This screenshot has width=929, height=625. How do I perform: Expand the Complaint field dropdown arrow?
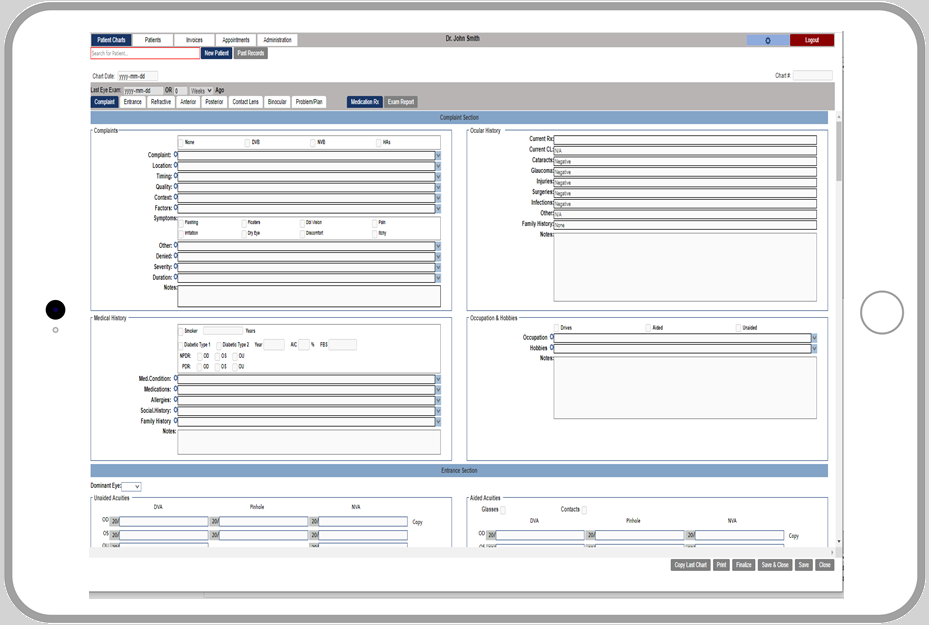[x=437, y=155]
